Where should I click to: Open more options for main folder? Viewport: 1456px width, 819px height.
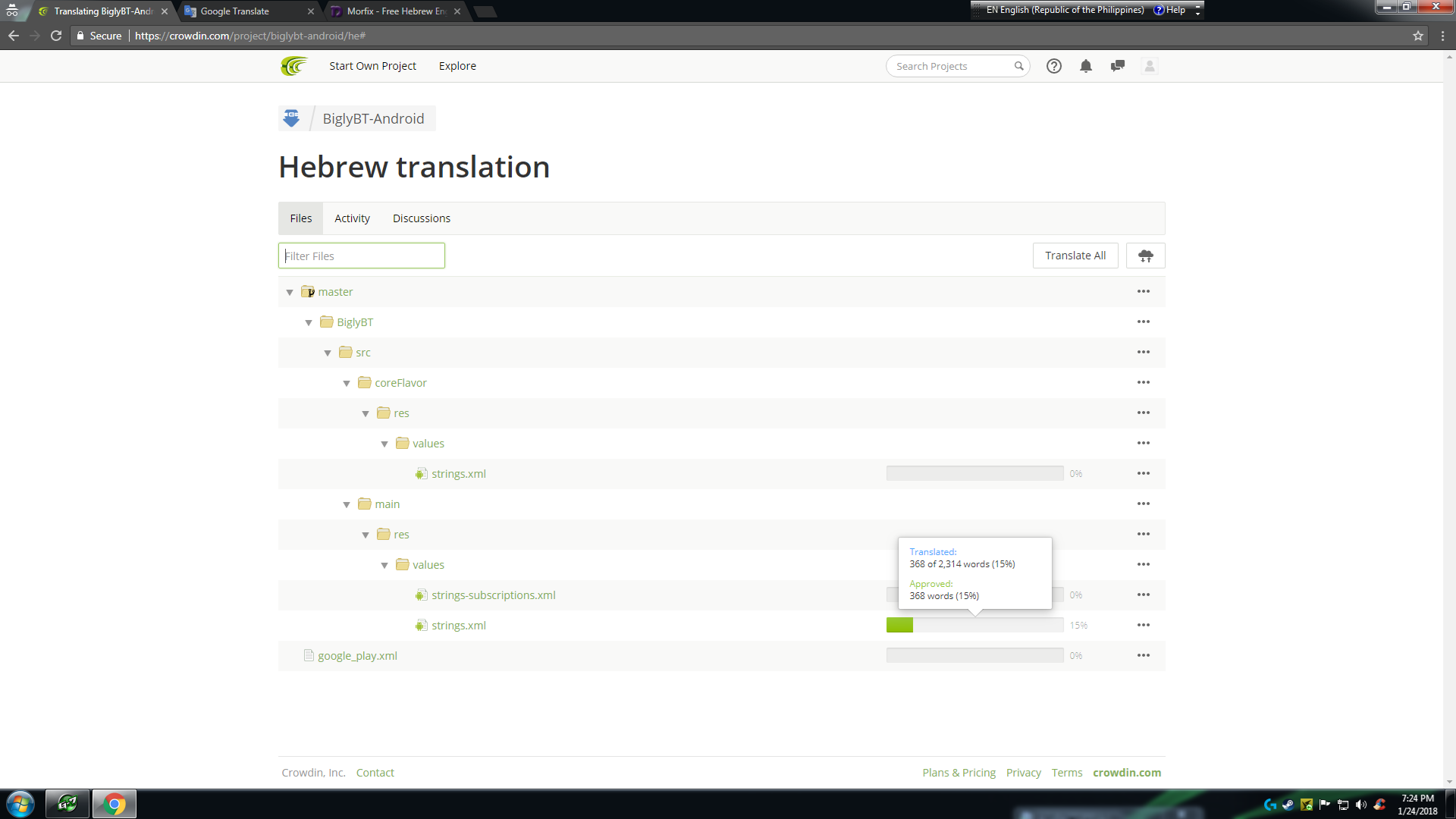1144,504
